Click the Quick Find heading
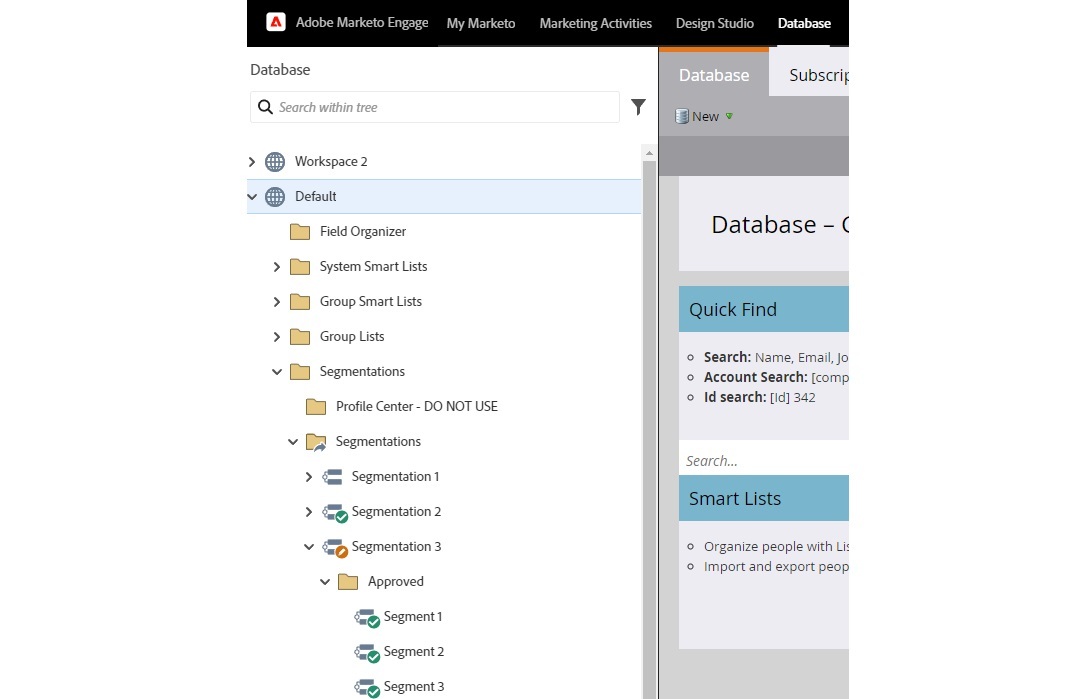 coord(733,310)
